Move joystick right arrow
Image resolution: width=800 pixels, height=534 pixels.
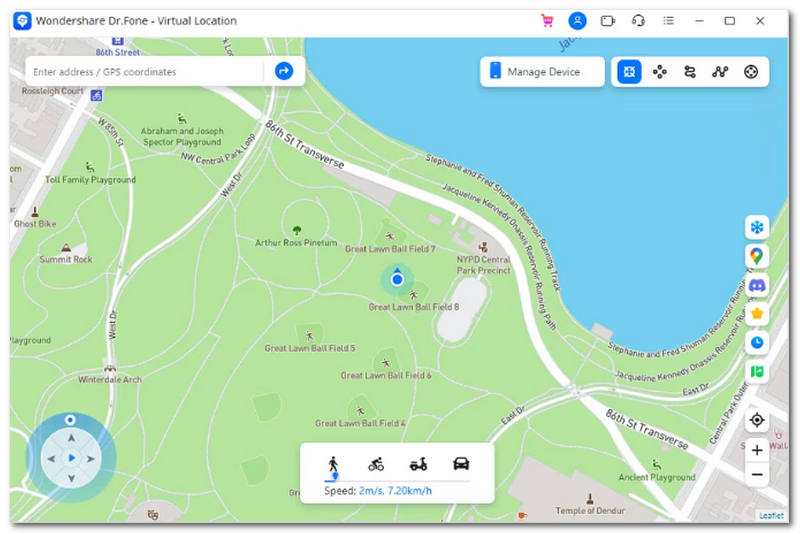click(x=91, y=459)
